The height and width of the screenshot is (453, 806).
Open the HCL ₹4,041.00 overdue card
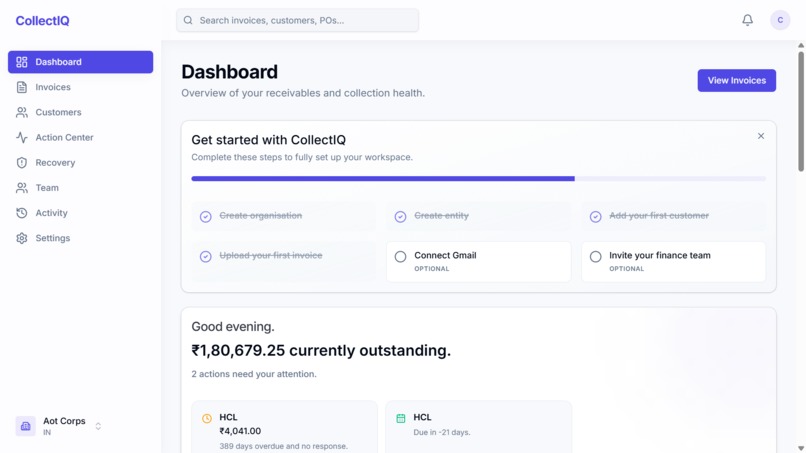[284, 427]
